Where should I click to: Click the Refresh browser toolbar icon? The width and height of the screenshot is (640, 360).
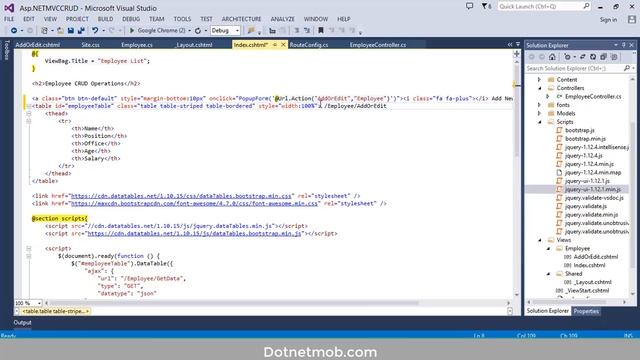click(198, 31)
